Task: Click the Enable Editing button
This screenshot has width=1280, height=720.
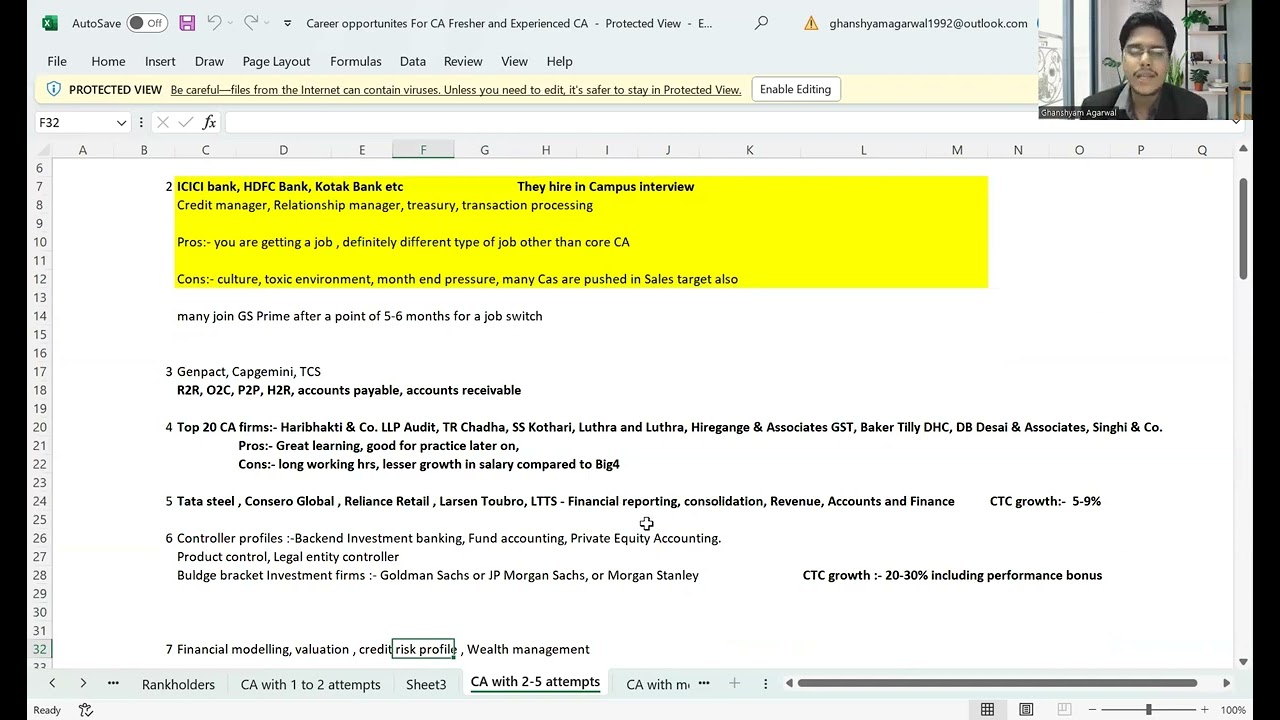Action: coord(795,89)
